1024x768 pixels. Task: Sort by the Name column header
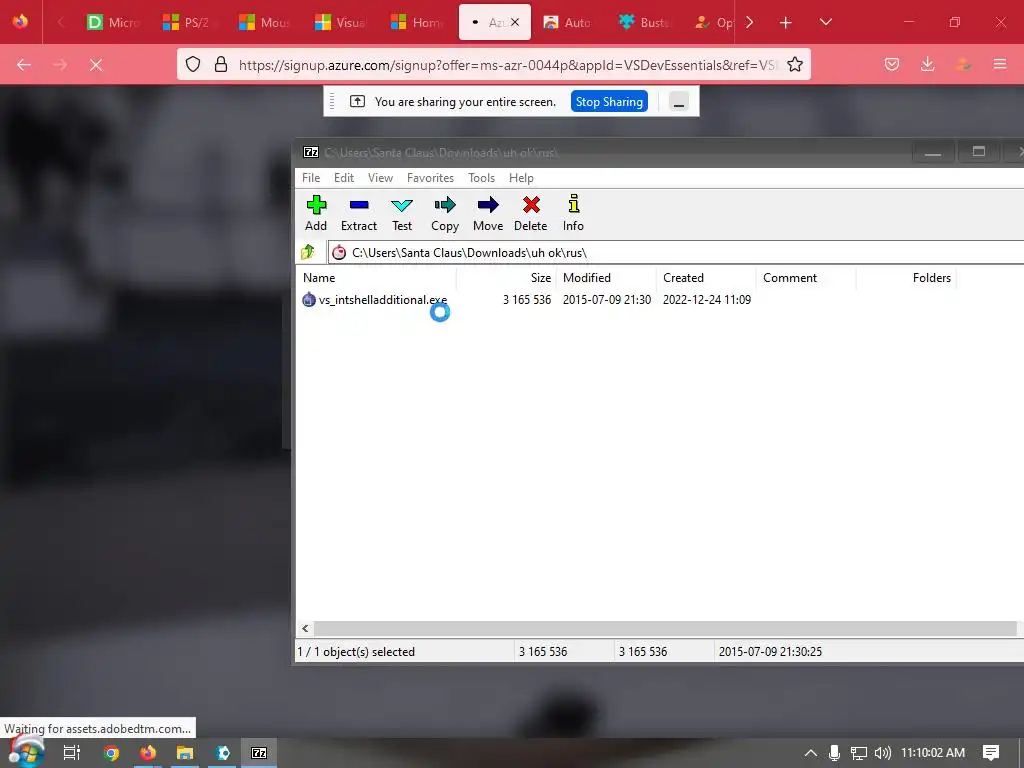click(x=377, y=278)
